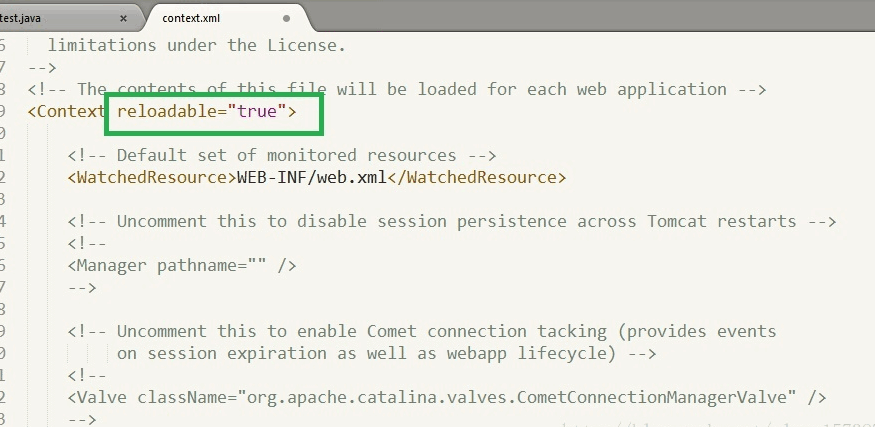Click the "true" attribute value
875x427 pixels.
pos(257,111)
